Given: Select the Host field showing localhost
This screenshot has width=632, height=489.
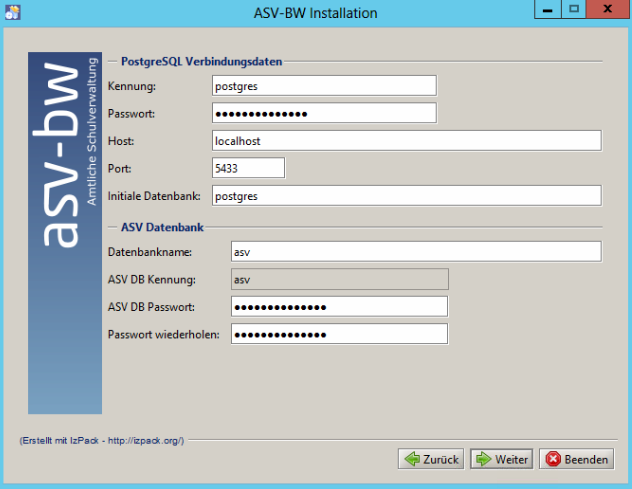Looking at the screenshot, I should (x=405, y=141).
